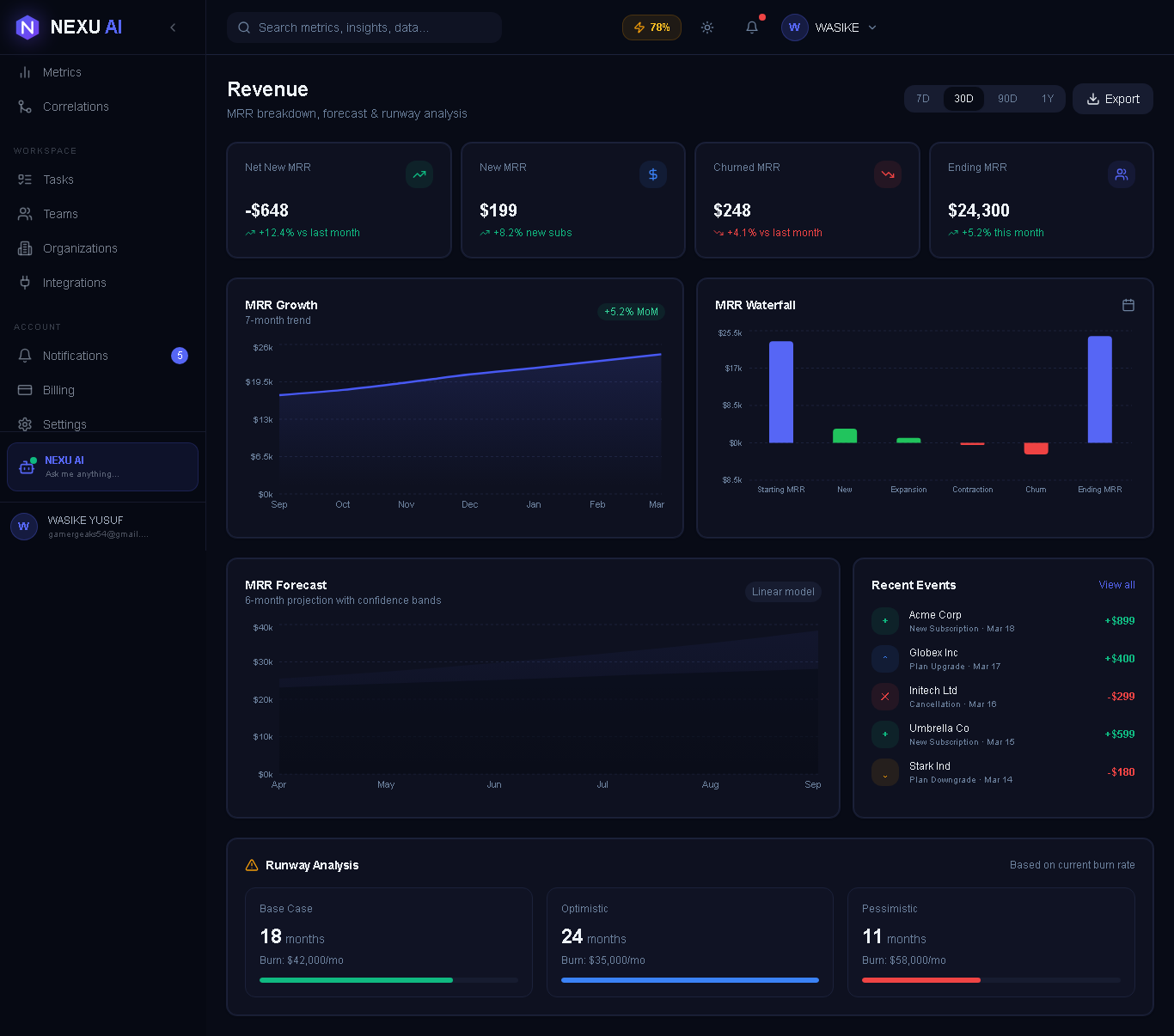The width and height of the screenshot is (1174, 1036).
Task: Click the Integrations plug icon
Action: click(25, 283)
